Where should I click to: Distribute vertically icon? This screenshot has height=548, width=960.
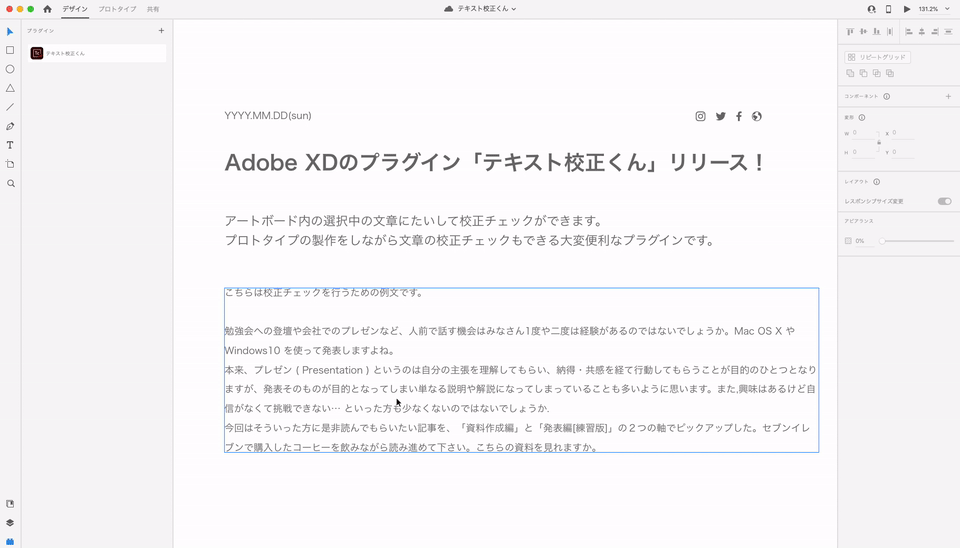pyautogui.click(x=890, y=31)
